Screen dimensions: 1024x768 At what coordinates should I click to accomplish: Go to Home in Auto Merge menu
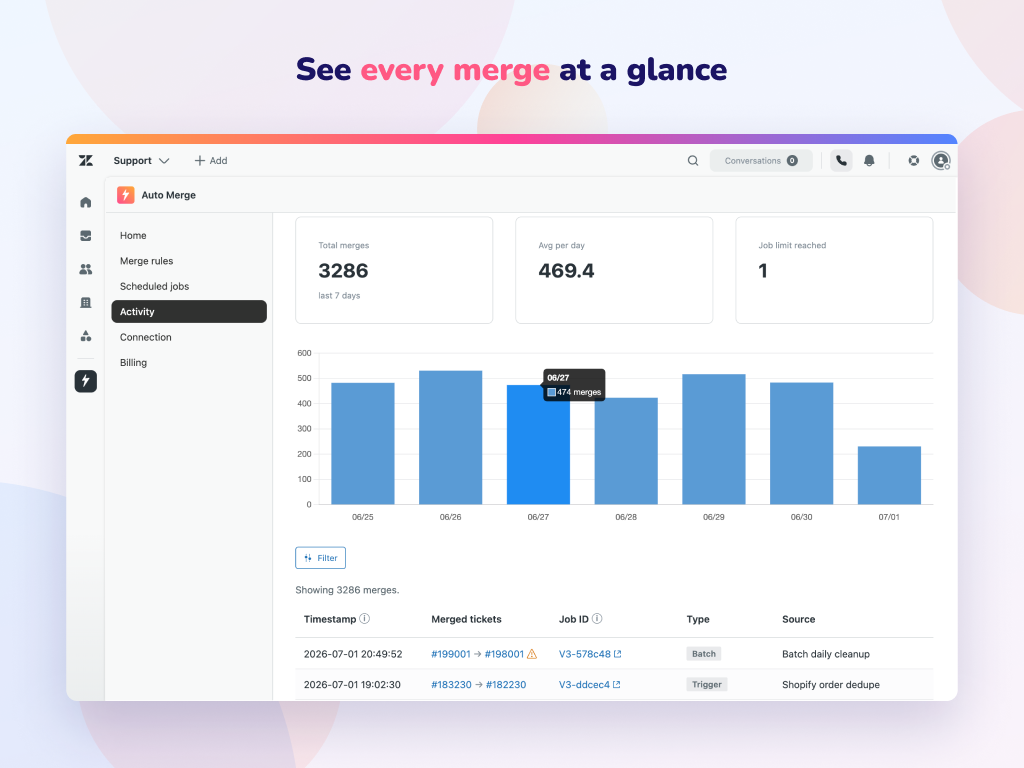pos(133,235)
